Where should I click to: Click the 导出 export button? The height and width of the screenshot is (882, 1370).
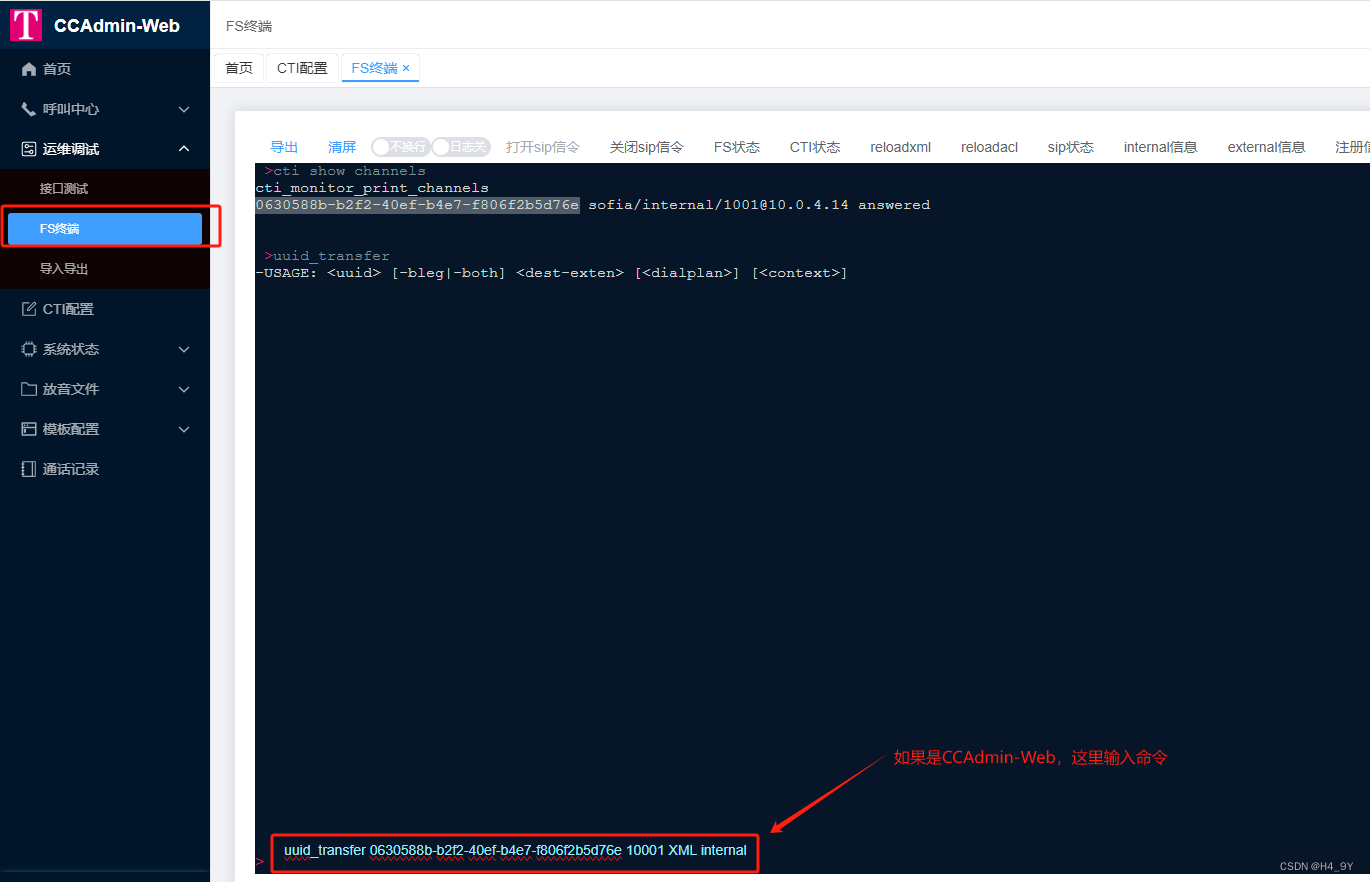click(284, 147)
